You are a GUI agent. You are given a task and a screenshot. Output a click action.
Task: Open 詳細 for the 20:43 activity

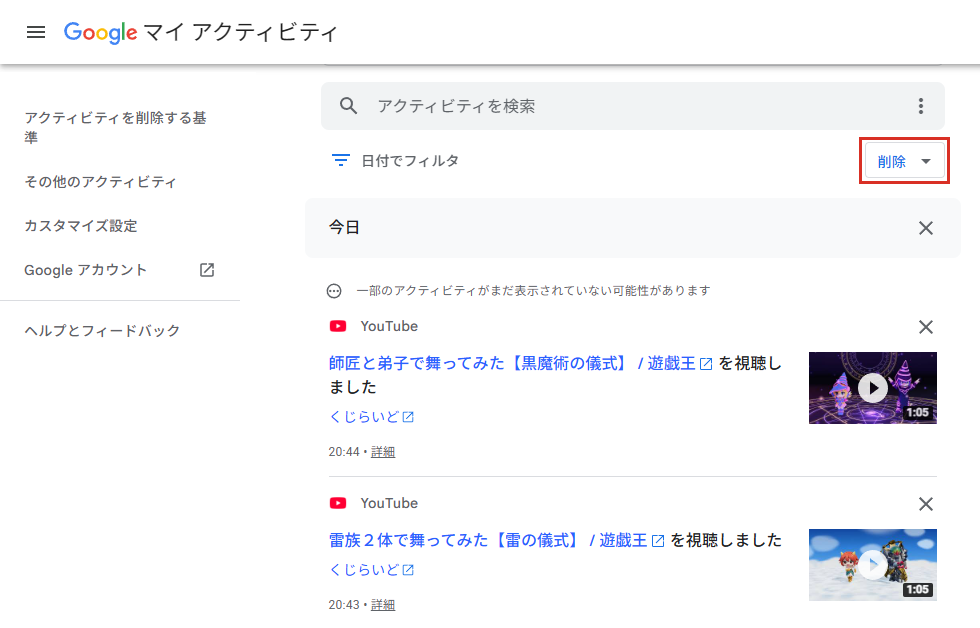(x=383, y=605)
